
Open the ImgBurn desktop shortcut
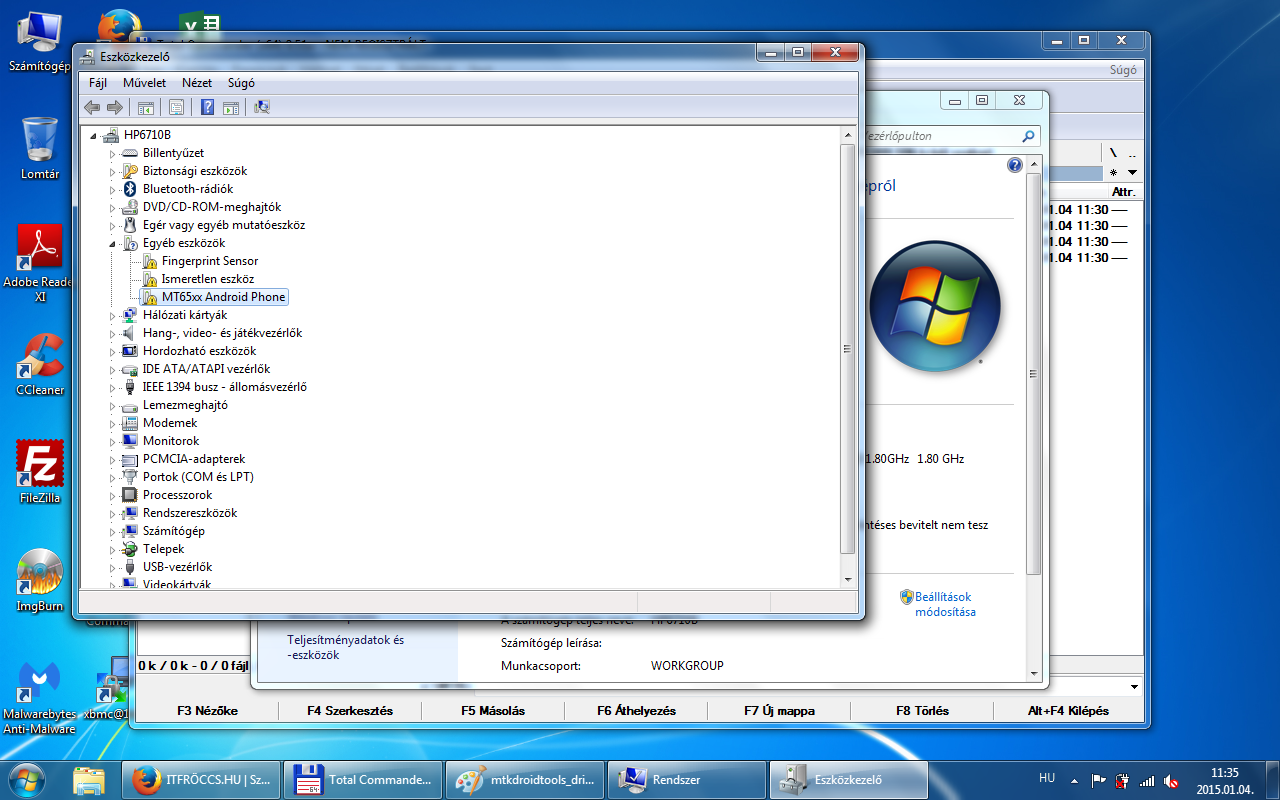(x=40, y=580)
